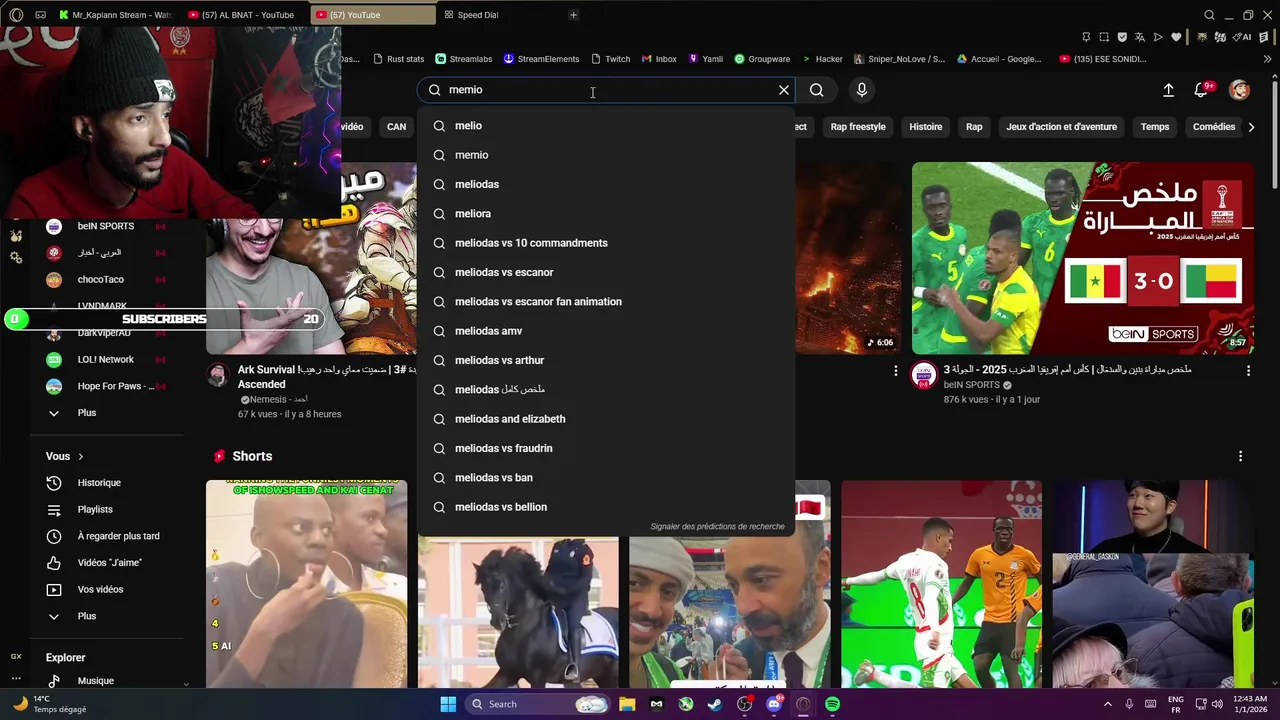Open the Inbox Gmail bookmark
Image resolution: width=1280 pixels, height=720 pixels.
pyautogui.click(x=659, y=59)
